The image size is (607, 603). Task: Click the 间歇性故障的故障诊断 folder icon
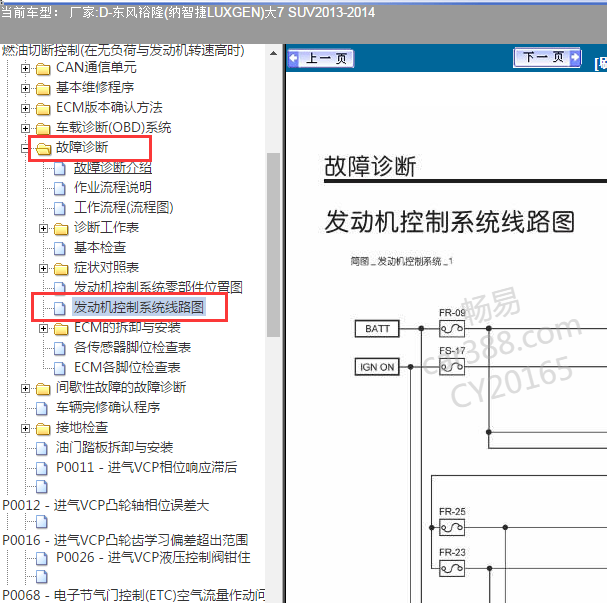pos(43,389)
